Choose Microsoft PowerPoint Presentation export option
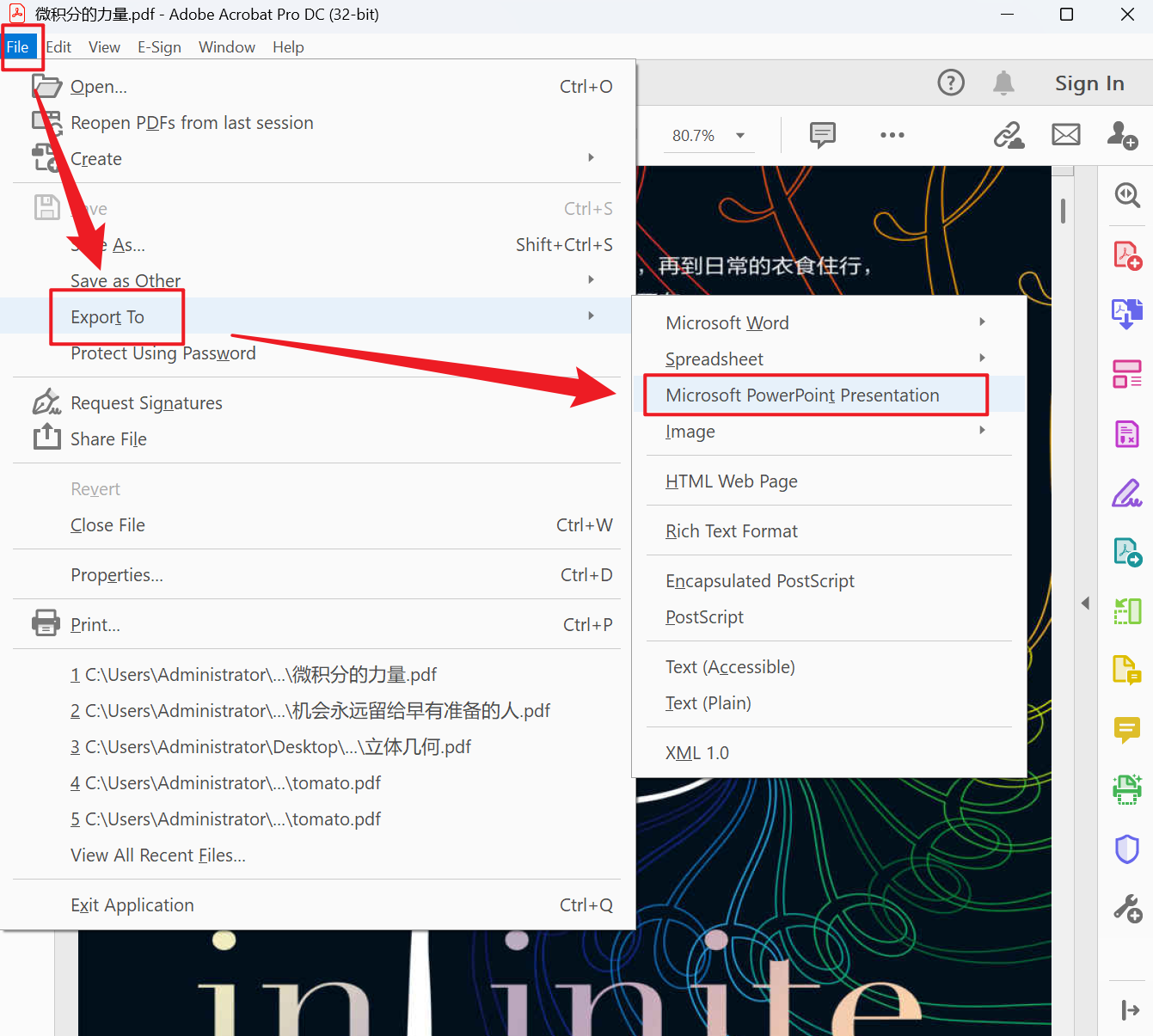 click(801, 395)
